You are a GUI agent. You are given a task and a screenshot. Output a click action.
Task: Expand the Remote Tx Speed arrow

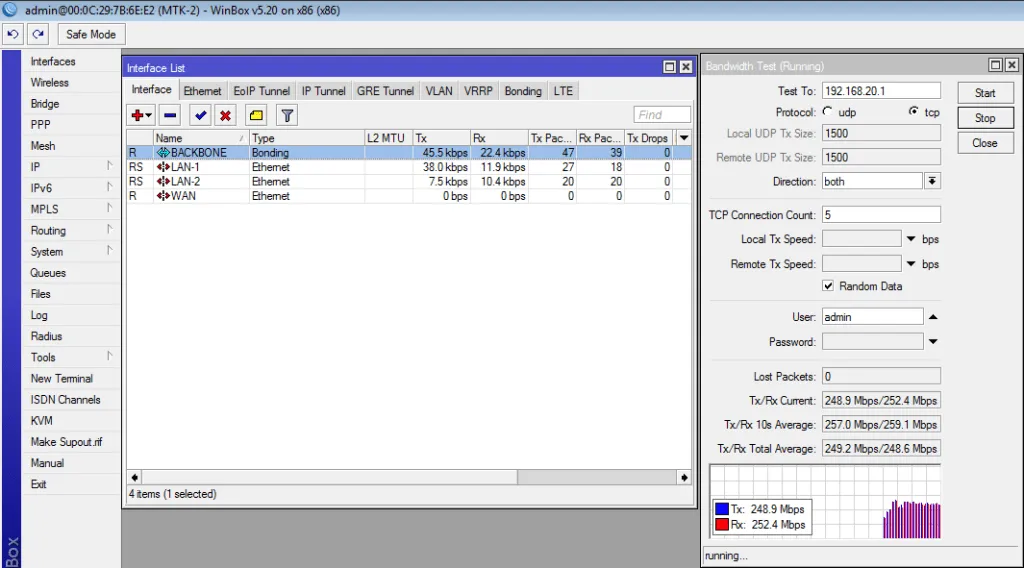point(911,264)
